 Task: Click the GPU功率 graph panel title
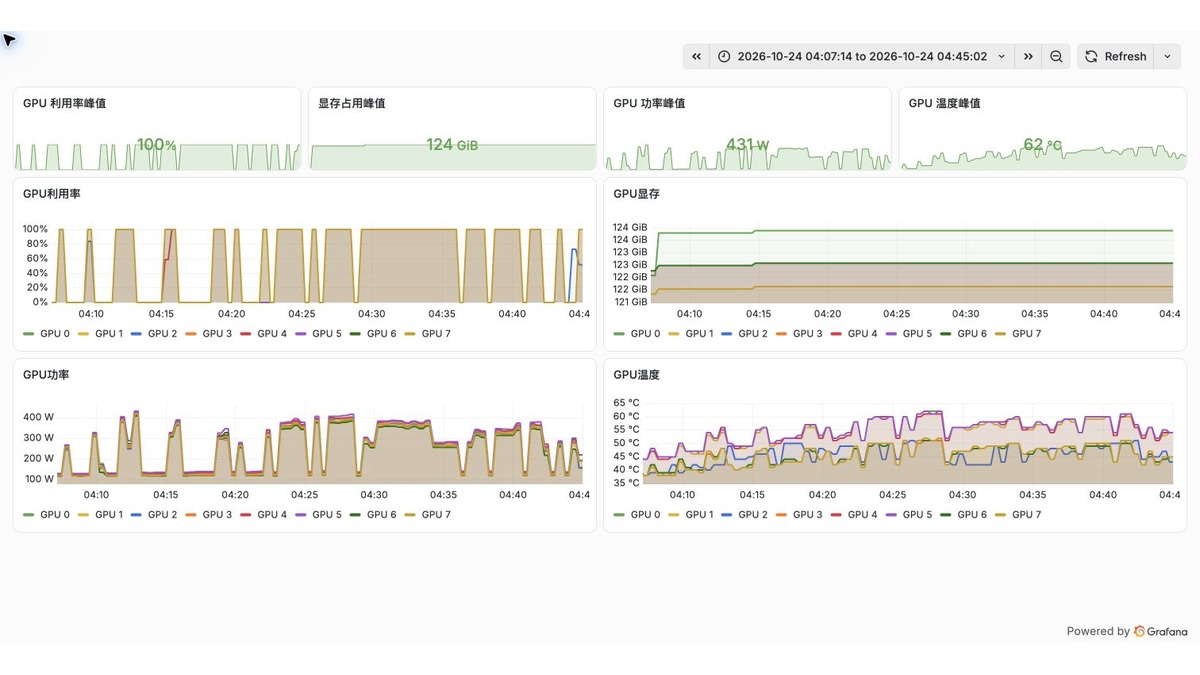tap(46, 375)
